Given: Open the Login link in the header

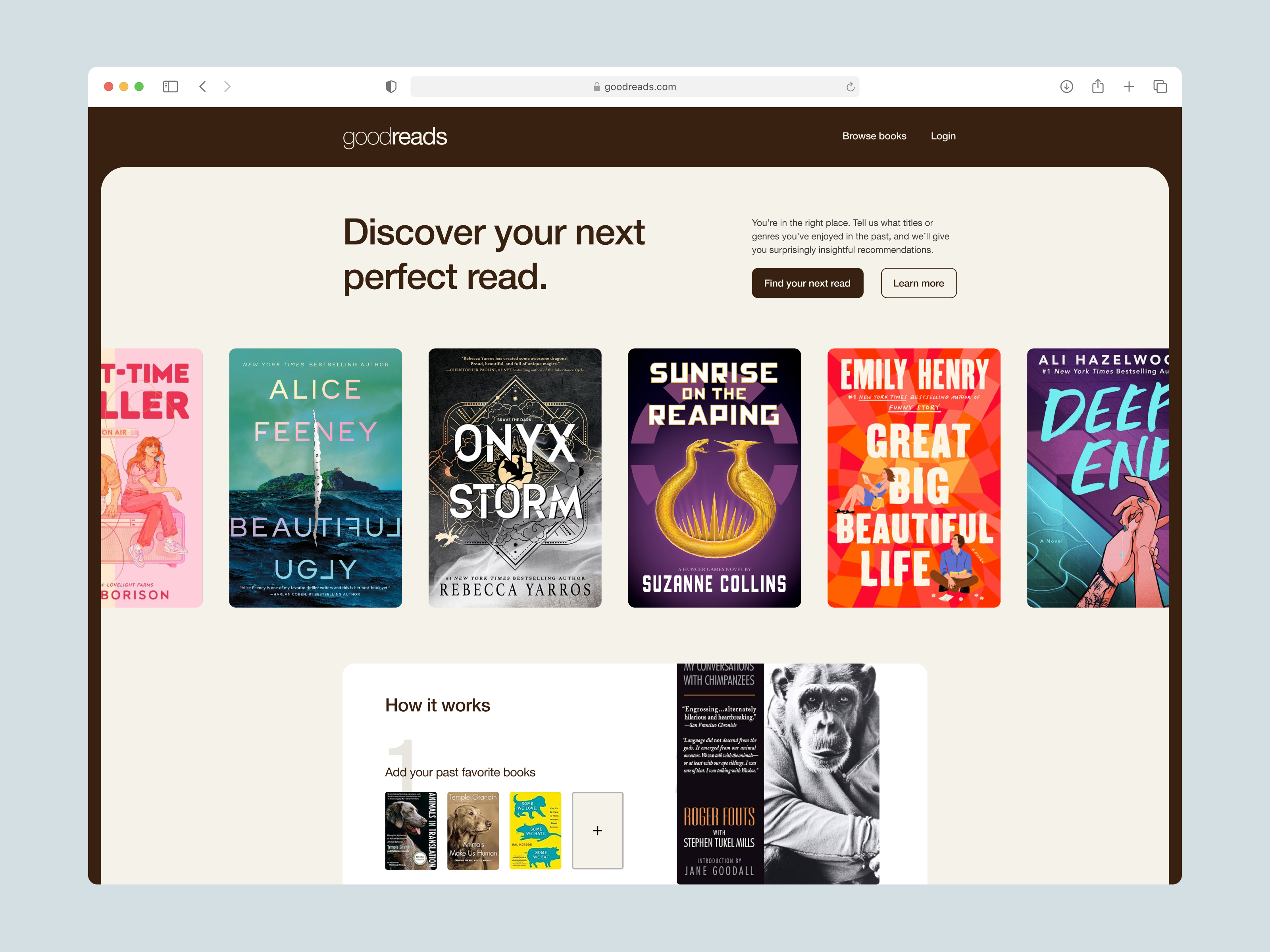Looking at the screenshot, I should pos(943,136).
